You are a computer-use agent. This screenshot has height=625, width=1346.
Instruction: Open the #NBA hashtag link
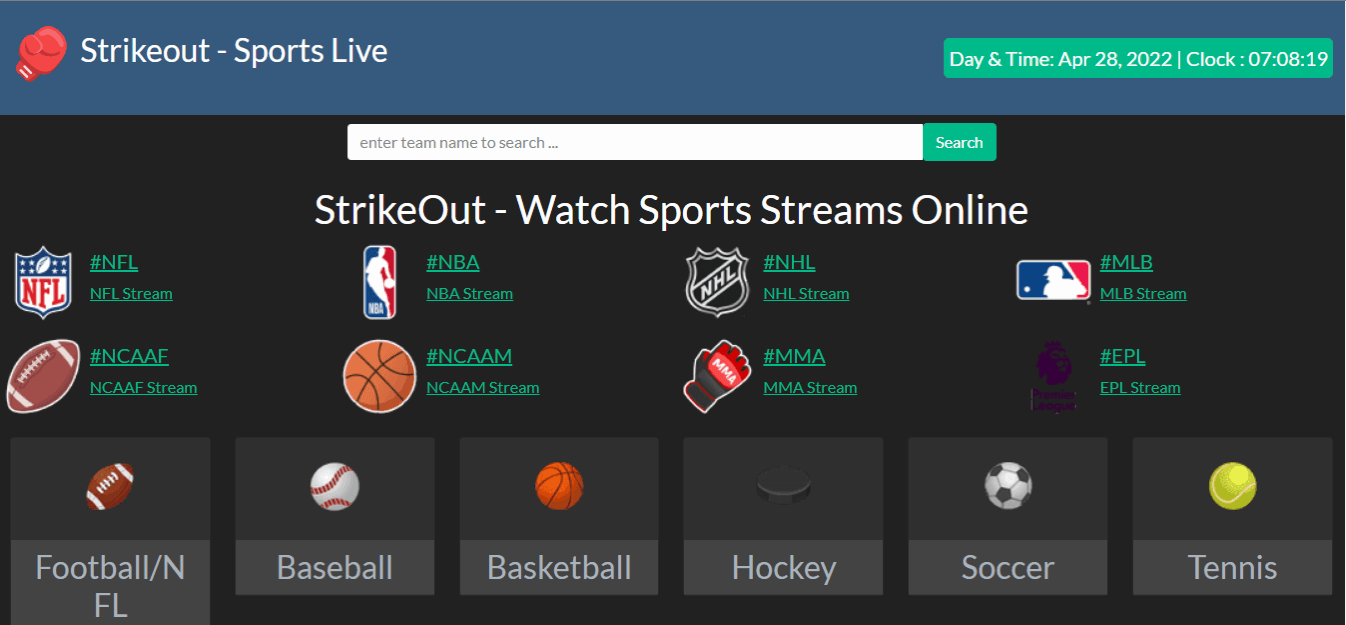point(453,263)
